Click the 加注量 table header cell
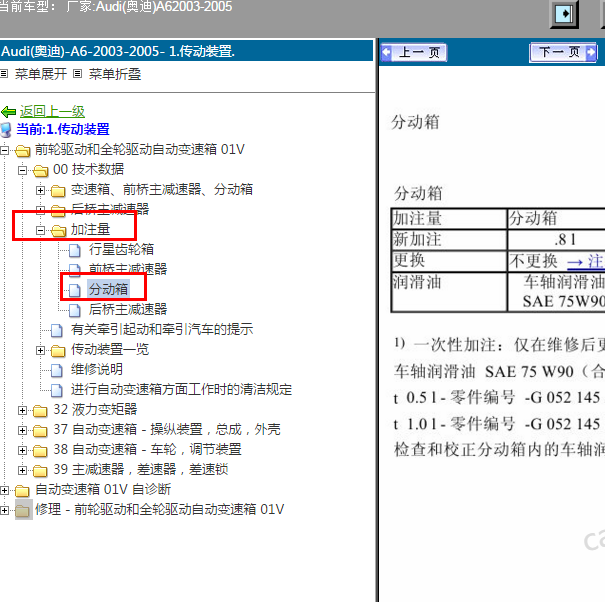Image resolution: width=605 pixels, height=602 pixels. 449,219
